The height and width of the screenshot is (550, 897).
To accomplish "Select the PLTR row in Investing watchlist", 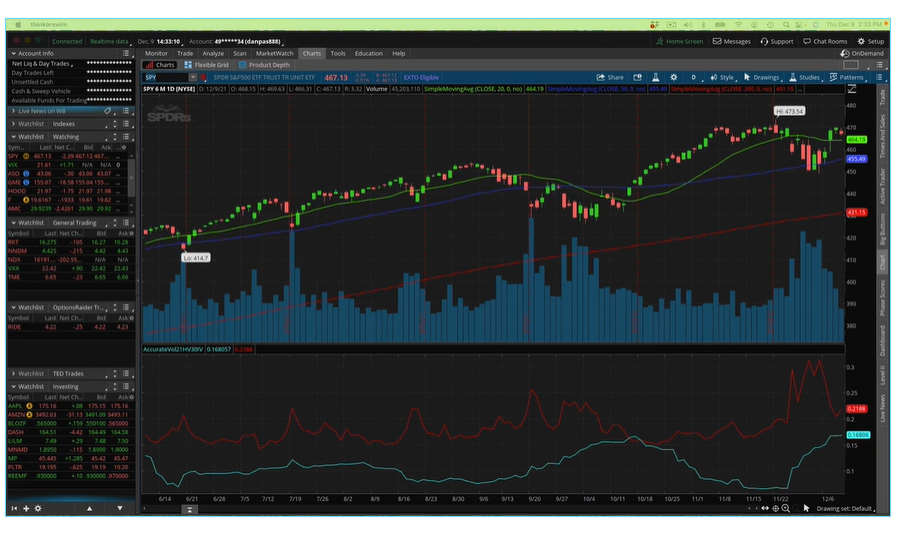I will (70, 467).
